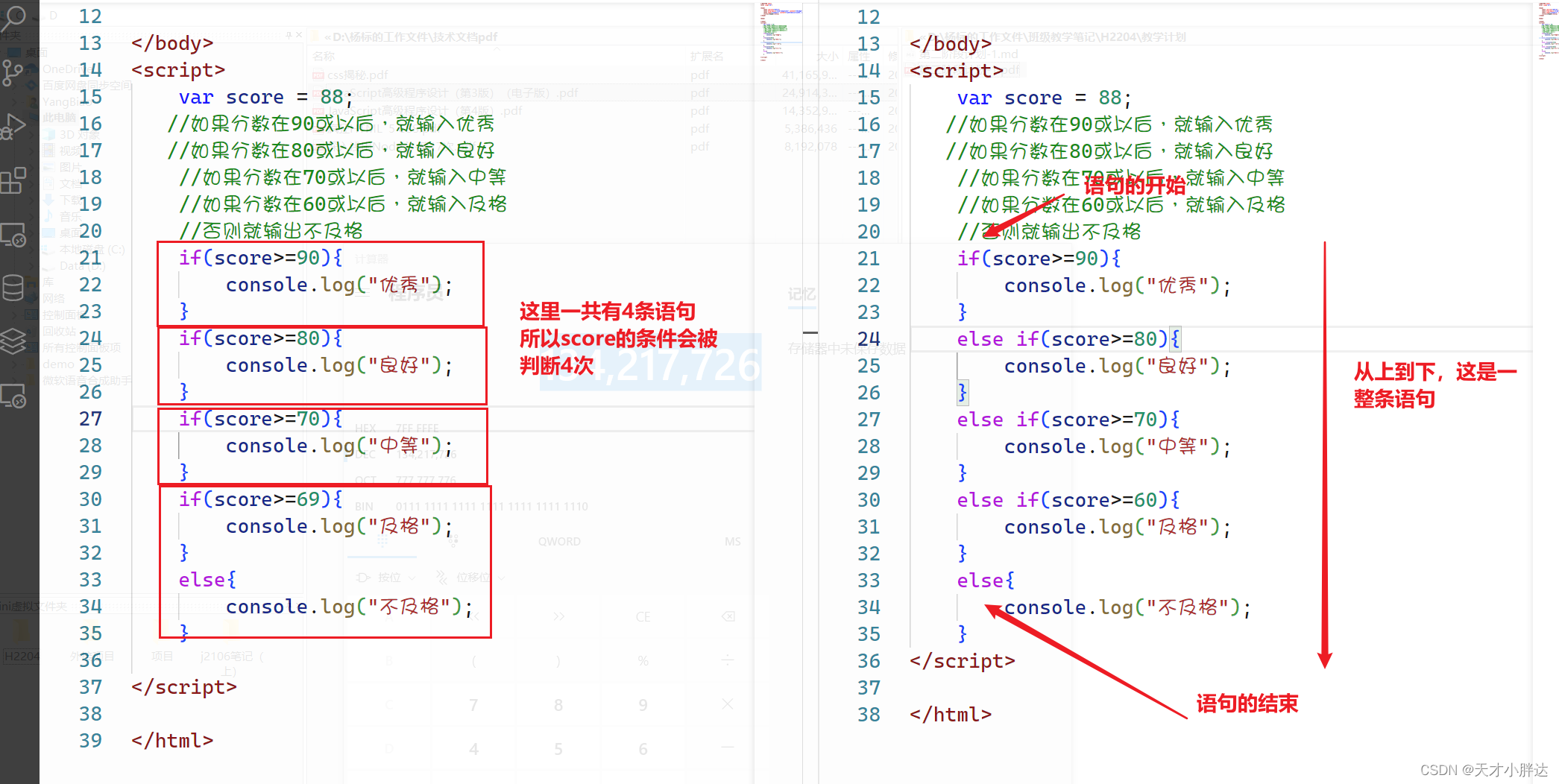Click '</script>' on line 37 in the left editor
Viewport: 1559px width, 784px height.
[x=184, y=687]
